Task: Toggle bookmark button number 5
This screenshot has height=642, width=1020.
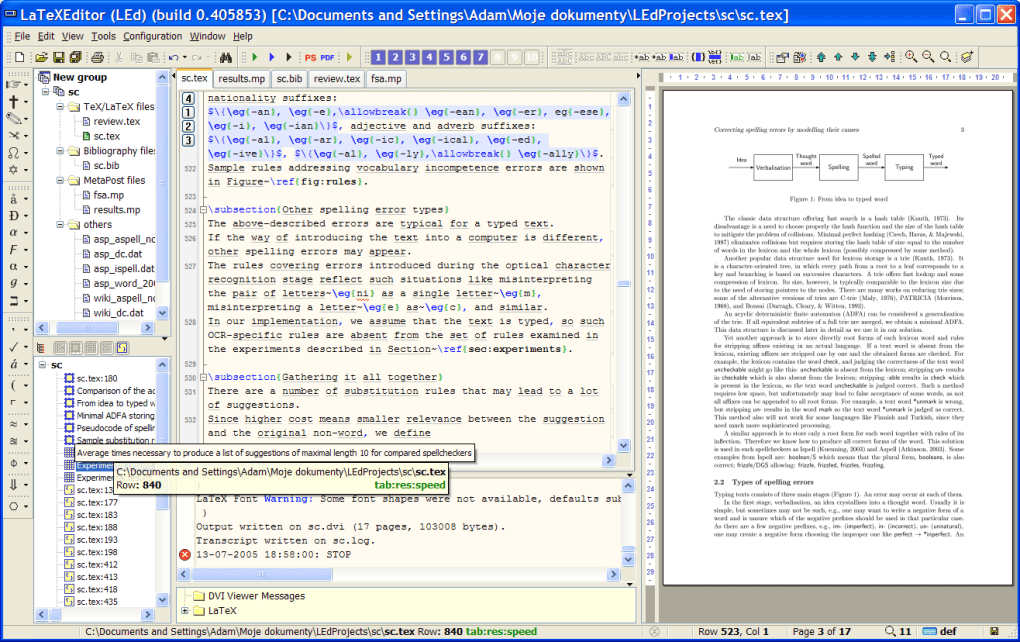Action: pyautogui.click(x=446, y=57)
